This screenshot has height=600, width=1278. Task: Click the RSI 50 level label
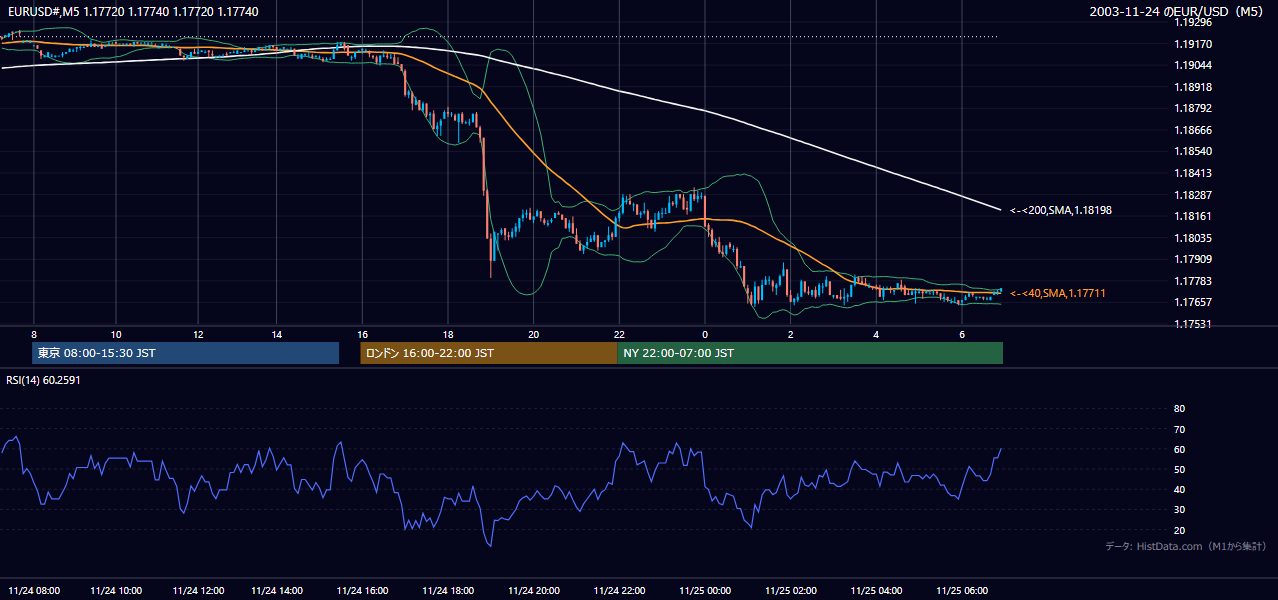pyautogui.click(x=1179, y=469)
